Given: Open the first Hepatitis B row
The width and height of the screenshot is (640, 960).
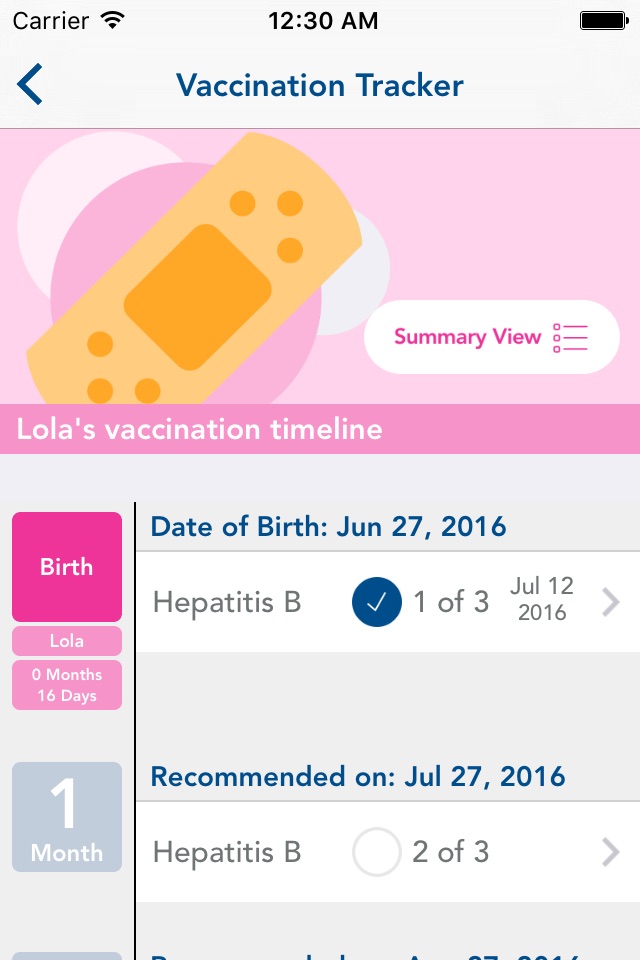Looking at the screenshot, I should 388,602.
